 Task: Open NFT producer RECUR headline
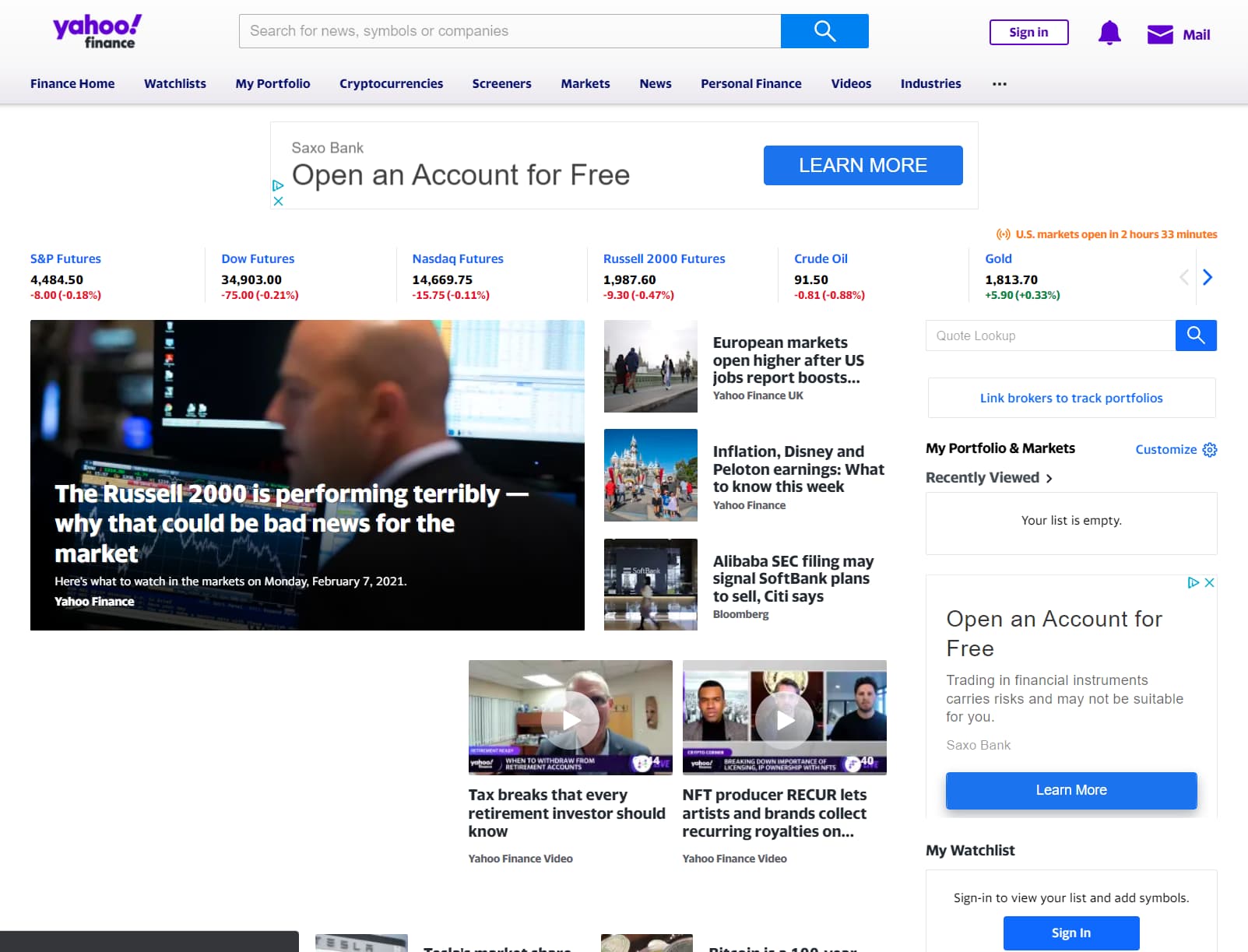click(x=775, y=813)
